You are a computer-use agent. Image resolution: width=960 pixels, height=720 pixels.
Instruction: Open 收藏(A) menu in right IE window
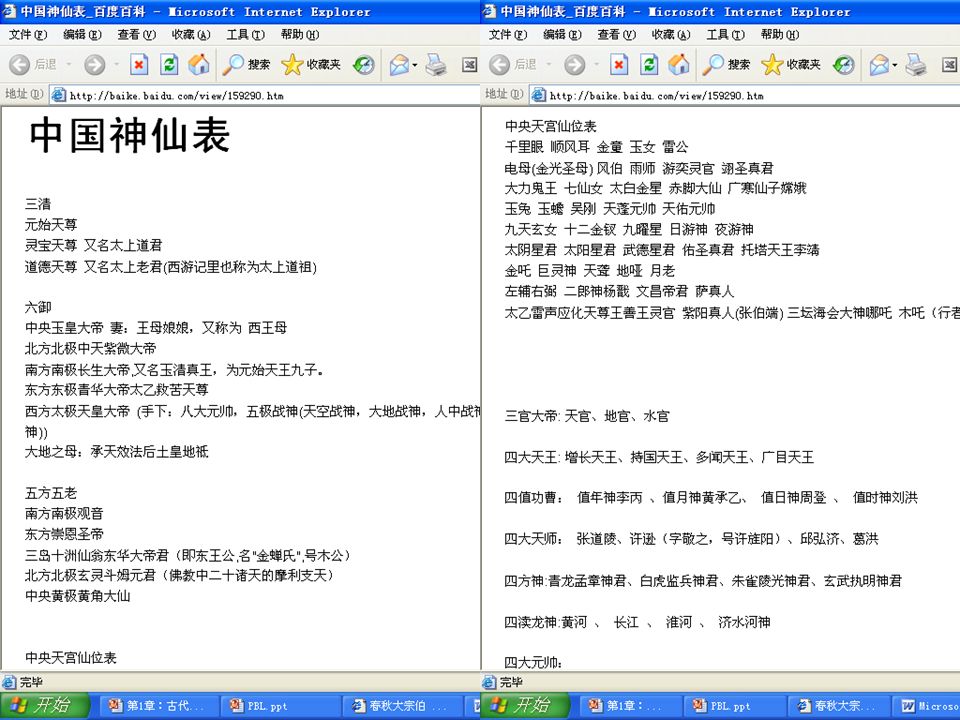point(671,35)
